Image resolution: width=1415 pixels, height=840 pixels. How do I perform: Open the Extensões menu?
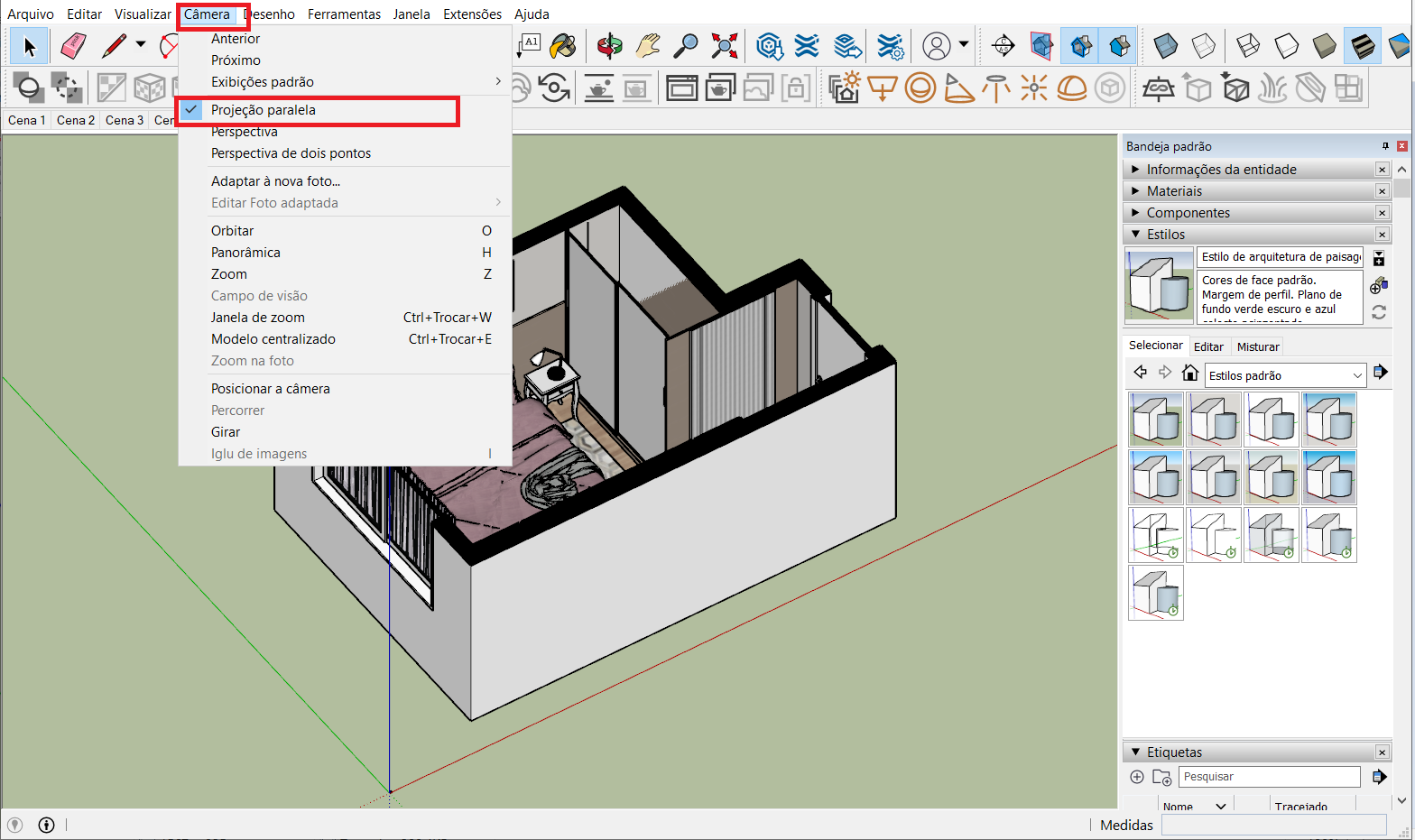pos(472,14)
